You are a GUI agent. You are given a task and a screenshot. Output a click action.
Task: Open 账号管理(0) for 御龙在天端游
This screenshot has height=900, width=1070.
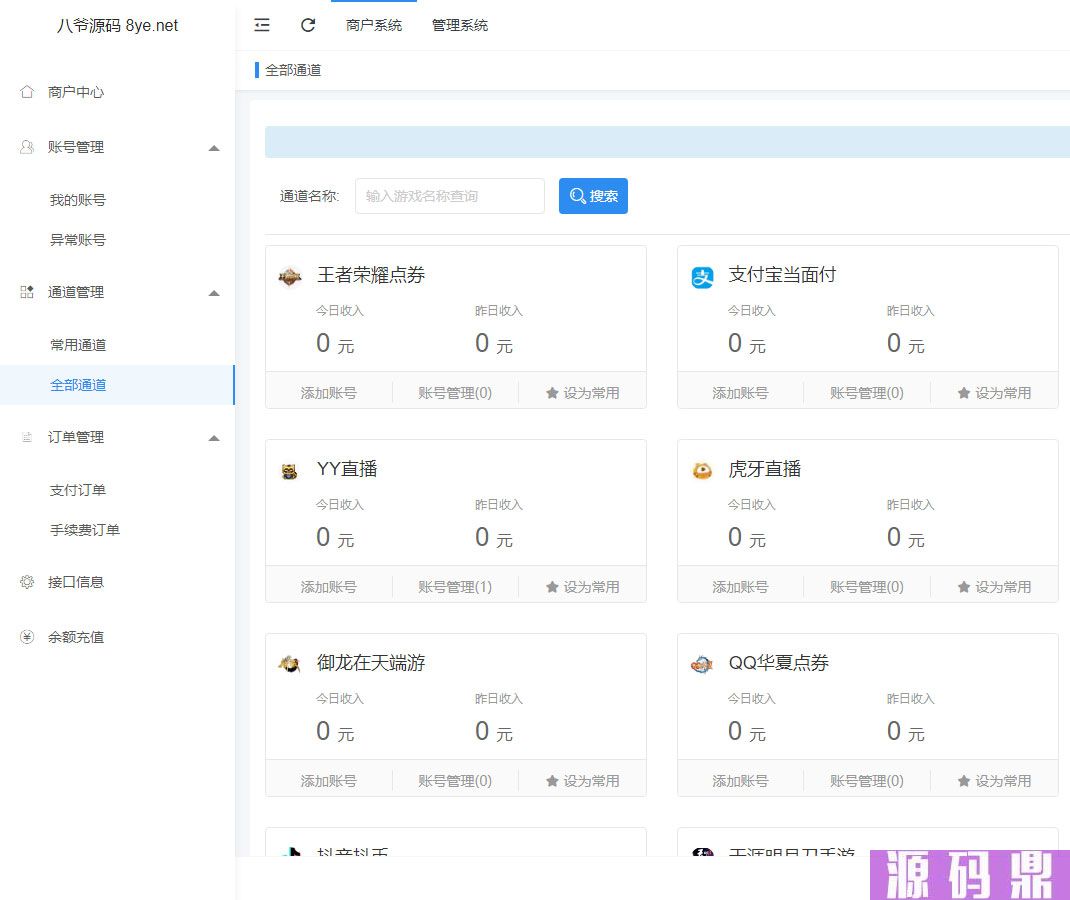coord(455,781)
